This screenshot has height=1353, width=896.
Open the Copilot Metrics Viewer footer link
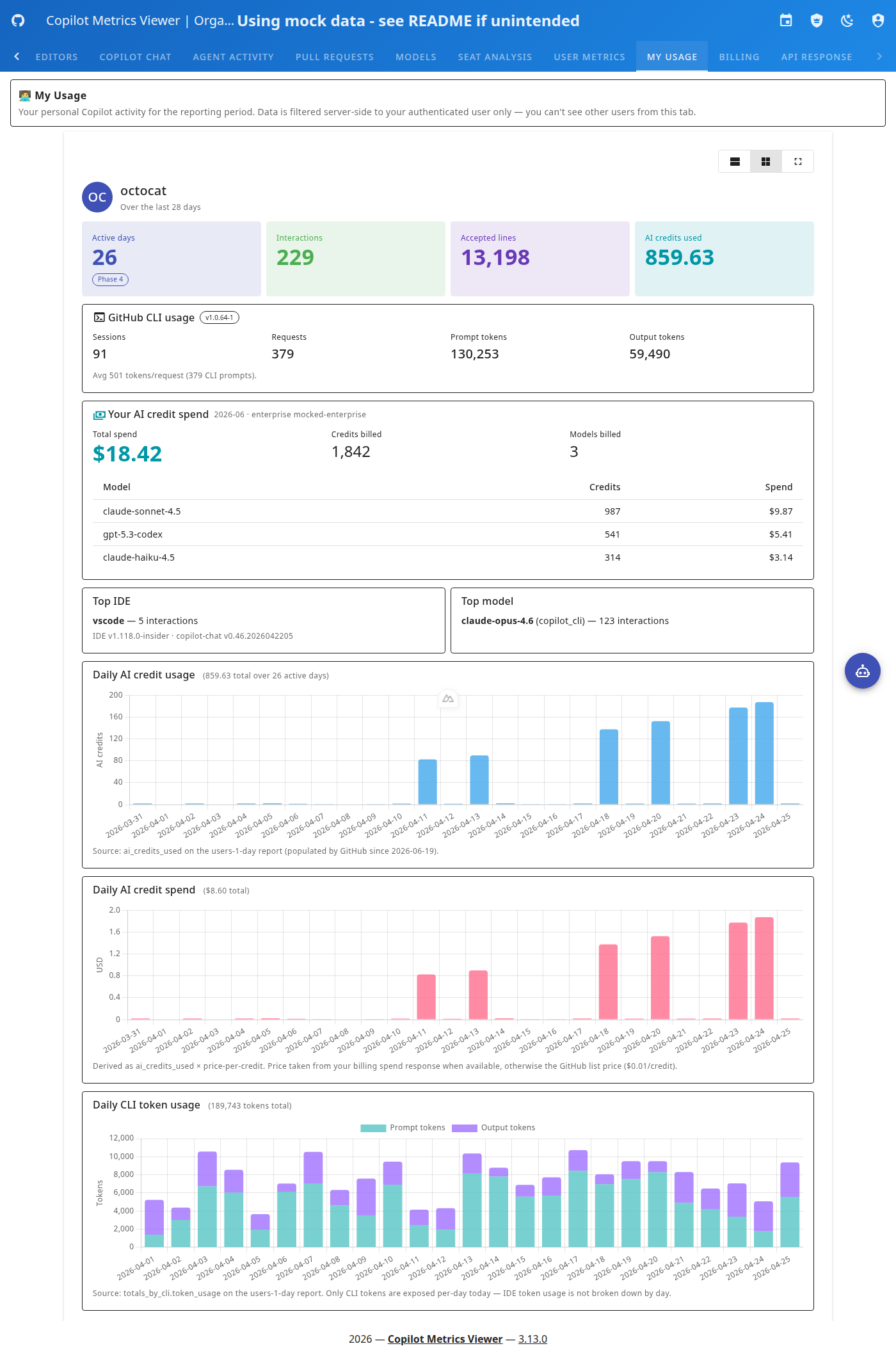pyautogui.click(x=445, y=1339)
